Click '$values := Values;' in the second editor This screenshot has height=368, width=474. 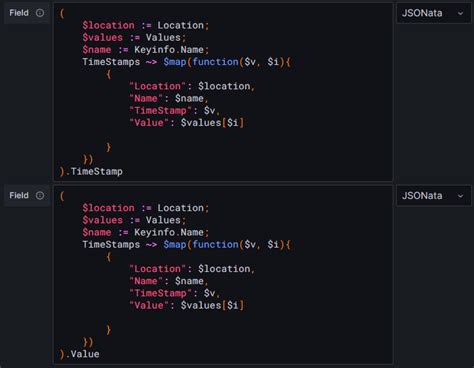pyautogui.click(x=134, y=220)
